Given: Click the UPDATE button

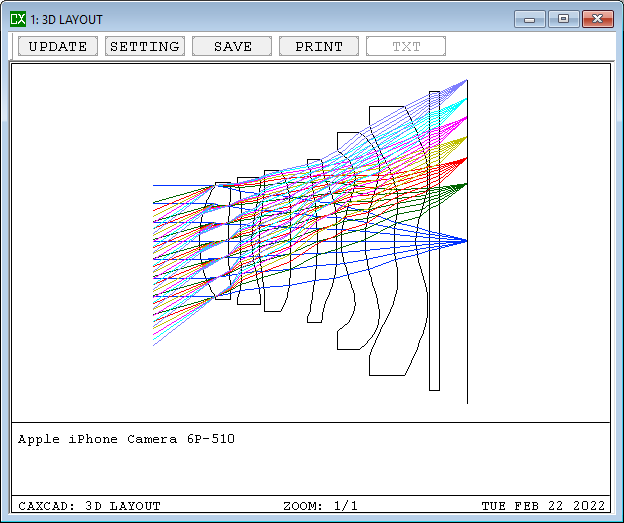Looking at the screenshot, I should coord(58,46).
